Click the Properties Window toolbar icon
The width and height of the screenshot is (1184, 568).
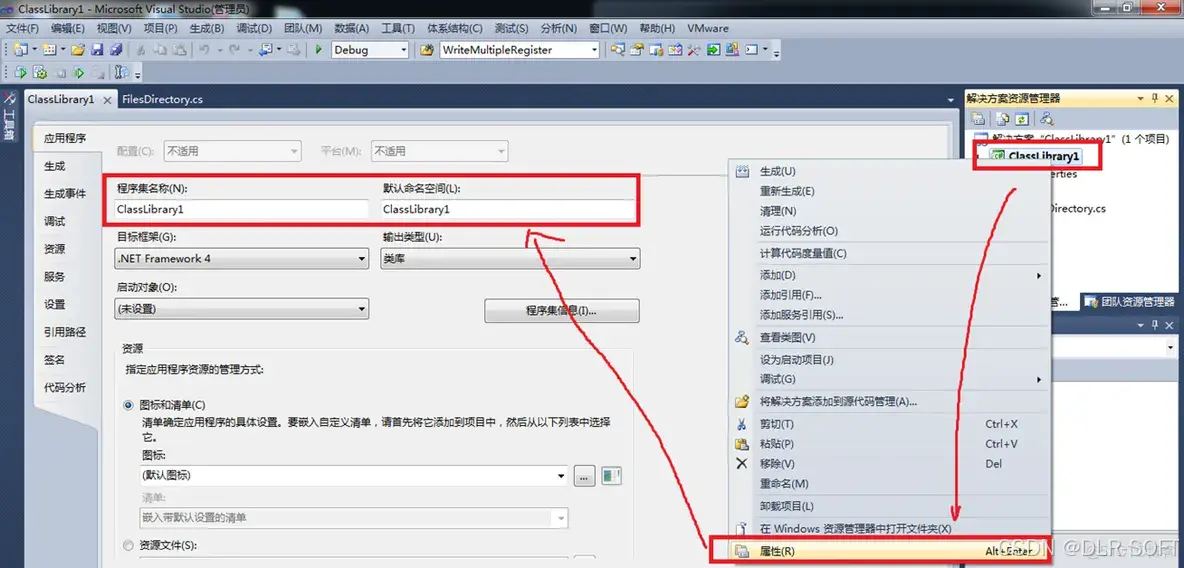[x=637, y=50]
